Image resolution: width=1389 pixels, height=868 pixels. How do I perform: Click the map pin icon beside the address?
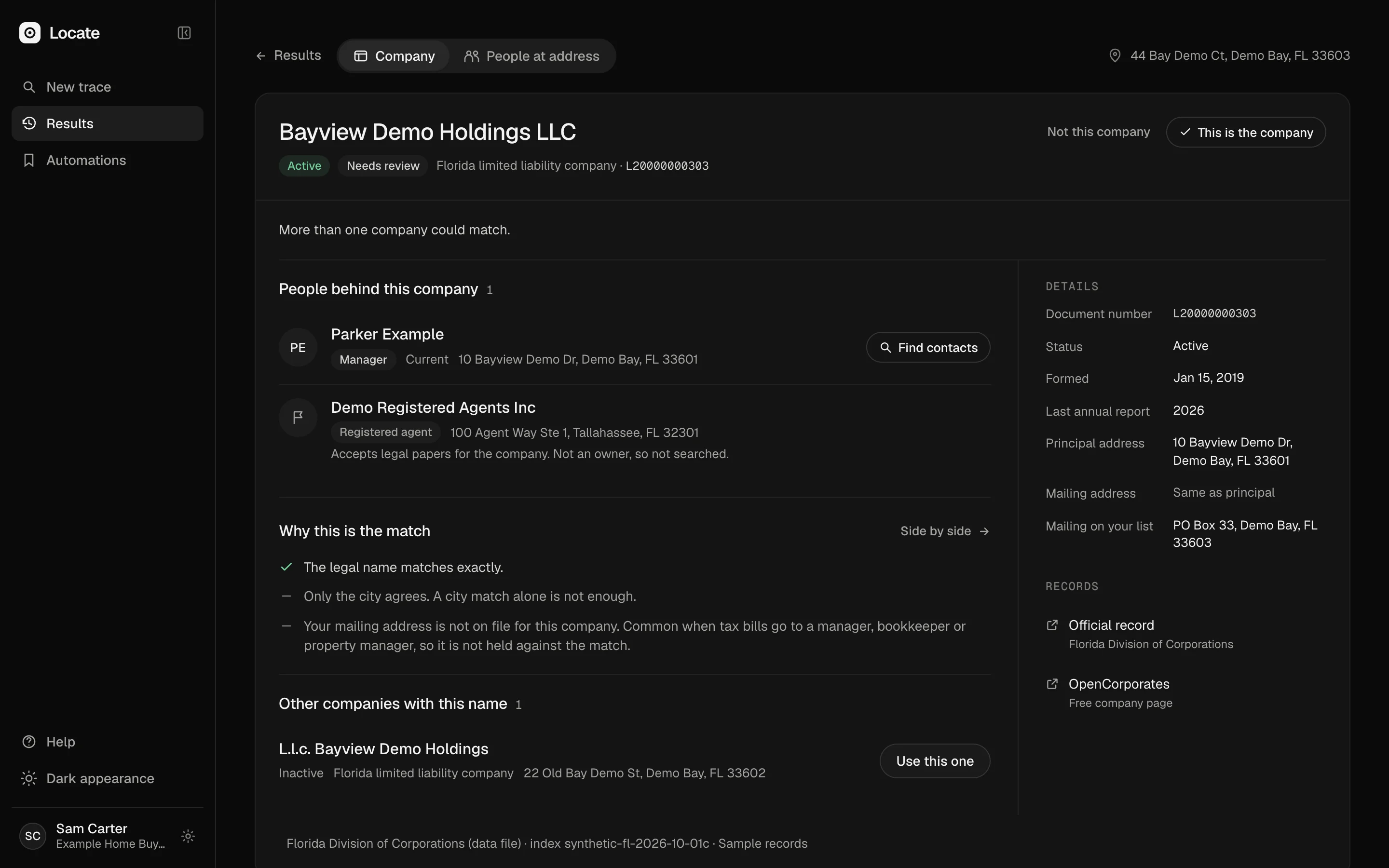click(x=1115, y=55)
